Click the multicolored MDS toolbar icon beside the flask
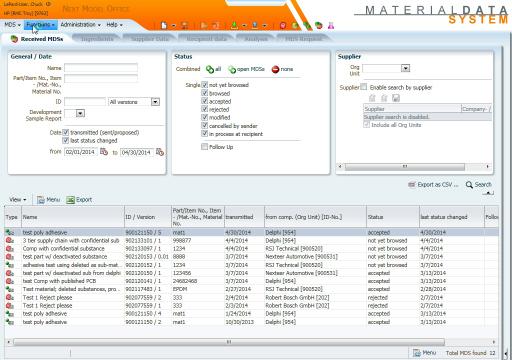512x360 pixels. tap(319, 25)
